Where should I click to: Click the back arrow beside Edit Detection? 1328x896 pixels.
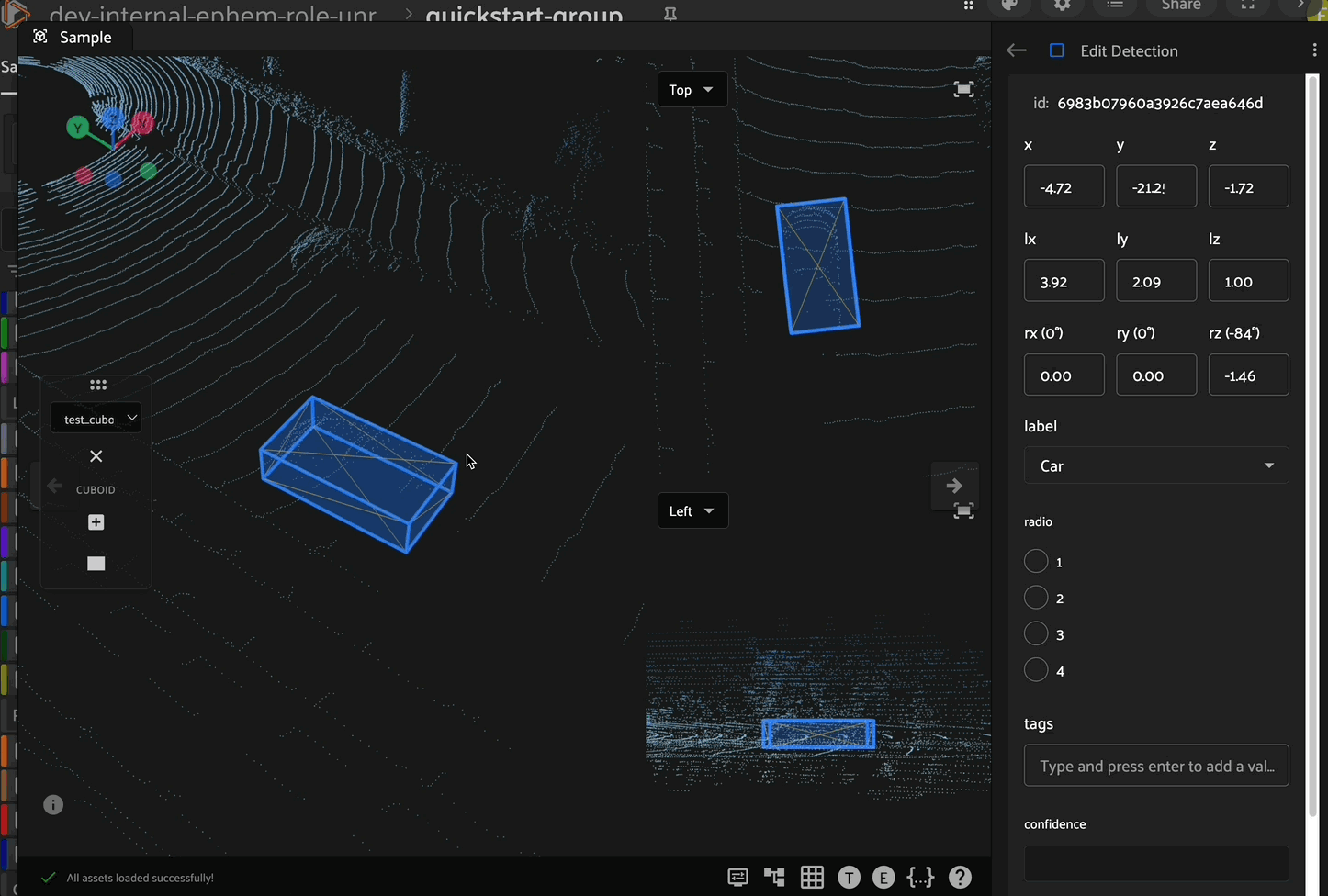click(x=1016, y=50)
